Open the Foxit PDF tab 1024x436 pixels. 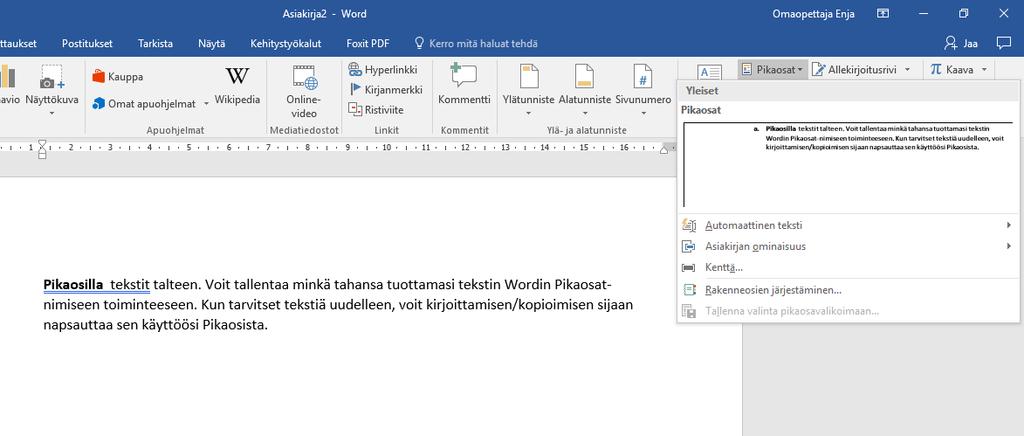(x=368, y=44)
